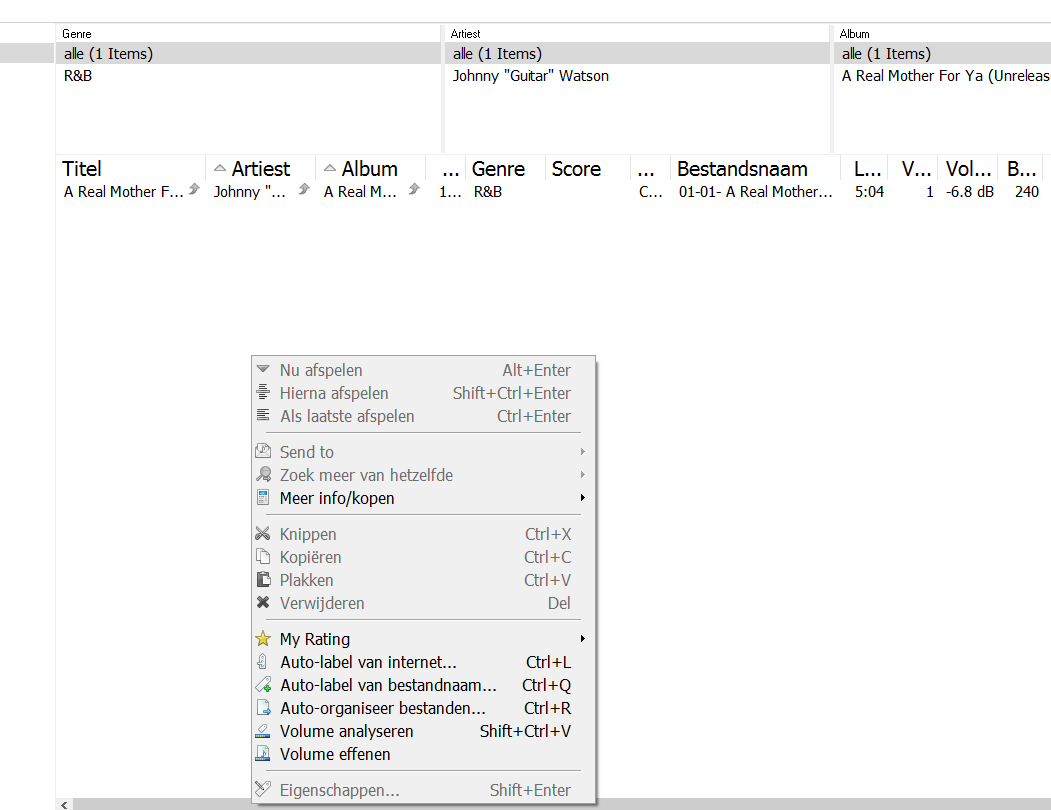The image size is (1051, 810).
Task: Click the Volume effenen icon
Action: [263, 754]
